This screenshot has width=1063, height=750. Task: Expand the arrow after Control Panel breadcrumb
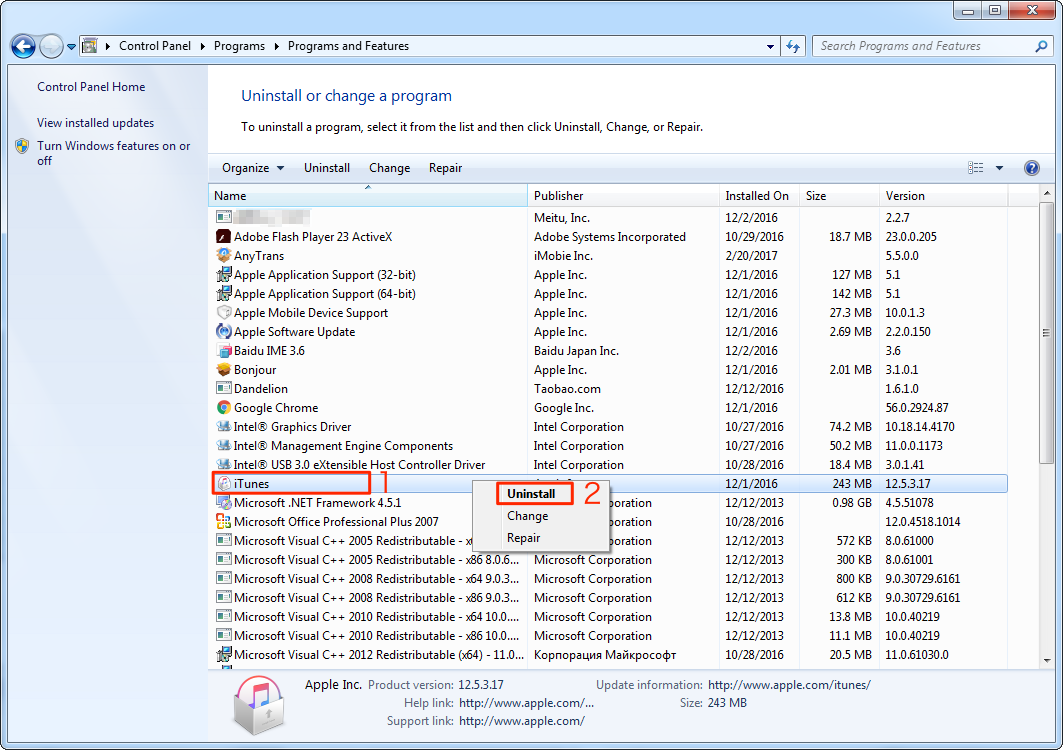coord(203,46)
